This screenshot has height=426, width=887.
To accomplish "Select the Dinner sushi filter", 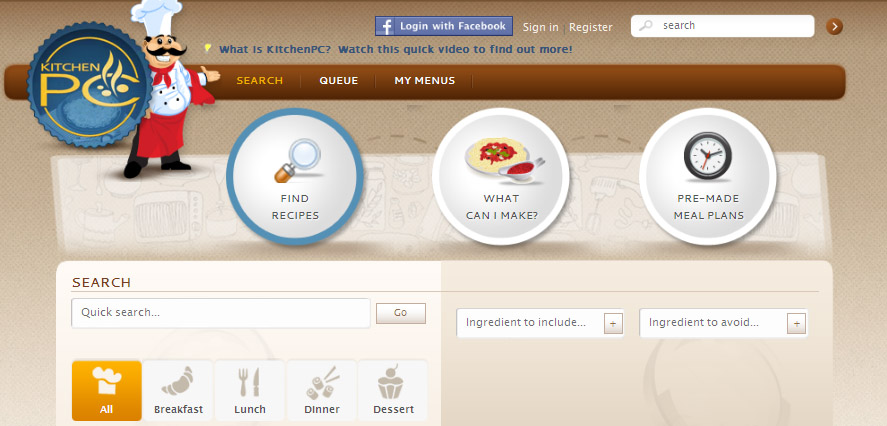I will click(x=322, y=390).
